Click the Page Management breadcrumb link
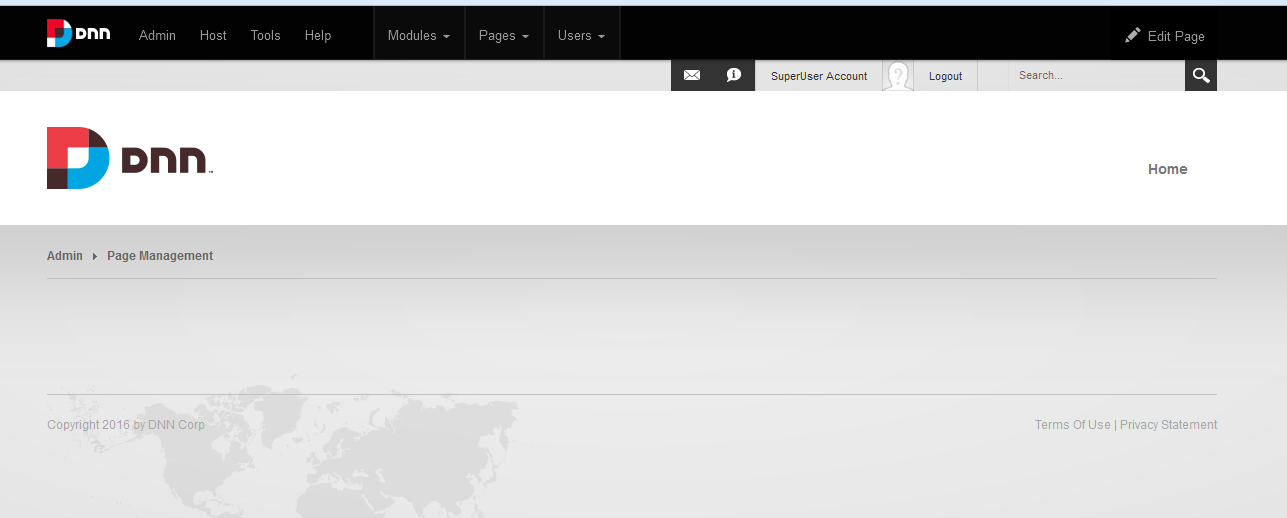 pyautogui.click(x=160, y=256)
